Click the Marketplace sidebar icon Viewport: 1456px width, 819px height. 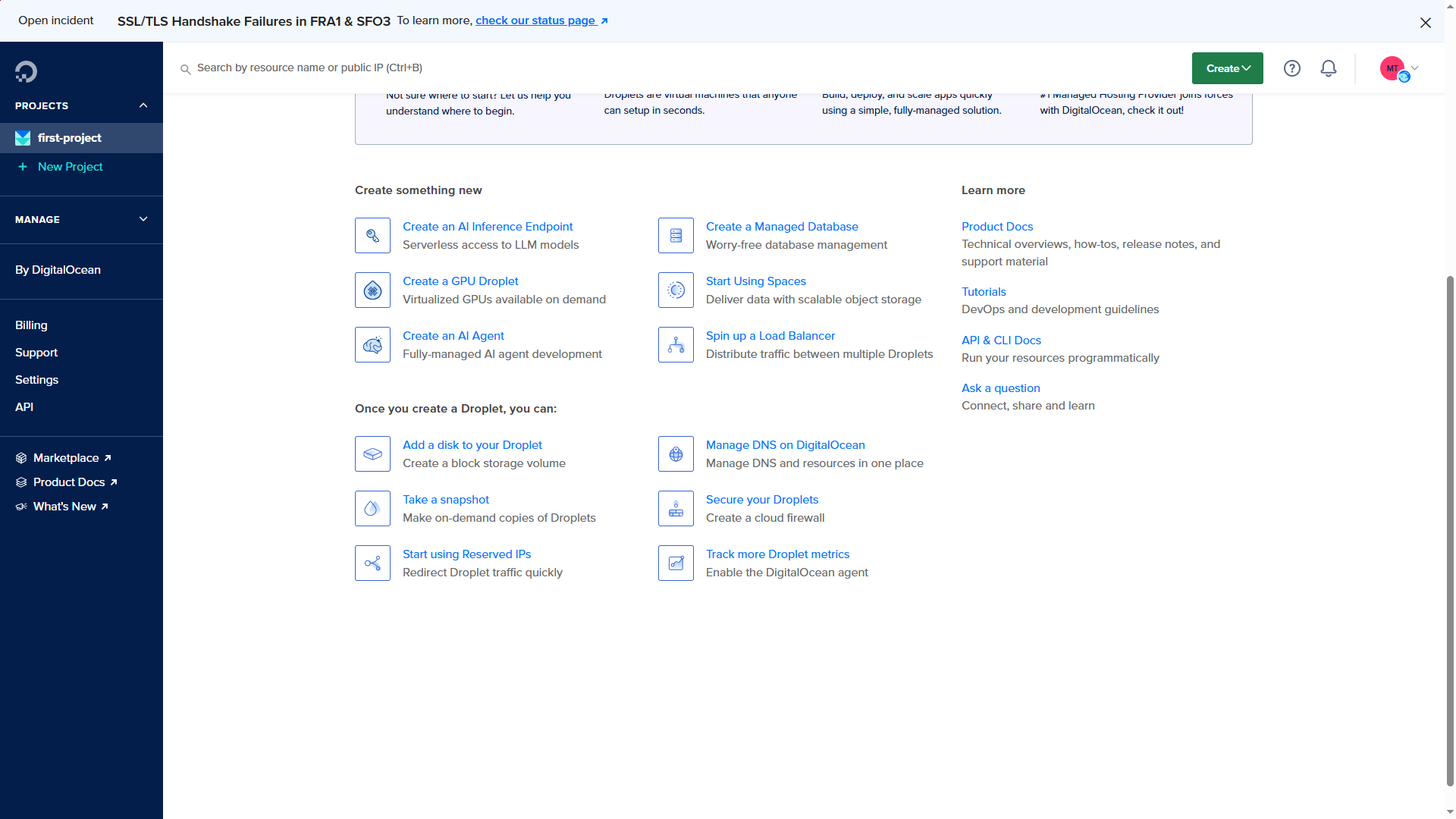pyautogui.click(x=21, y=458)
